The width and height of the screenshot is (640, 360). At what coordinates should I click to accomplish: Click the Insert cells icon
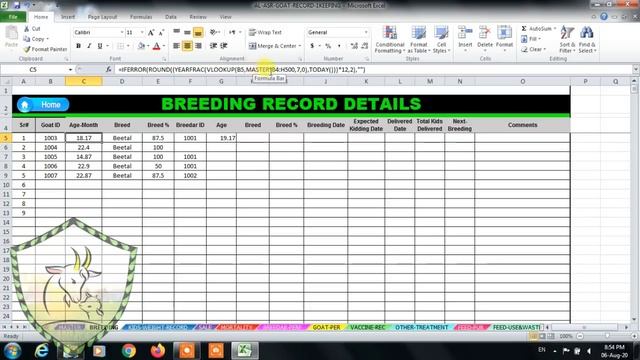[465, 33]
